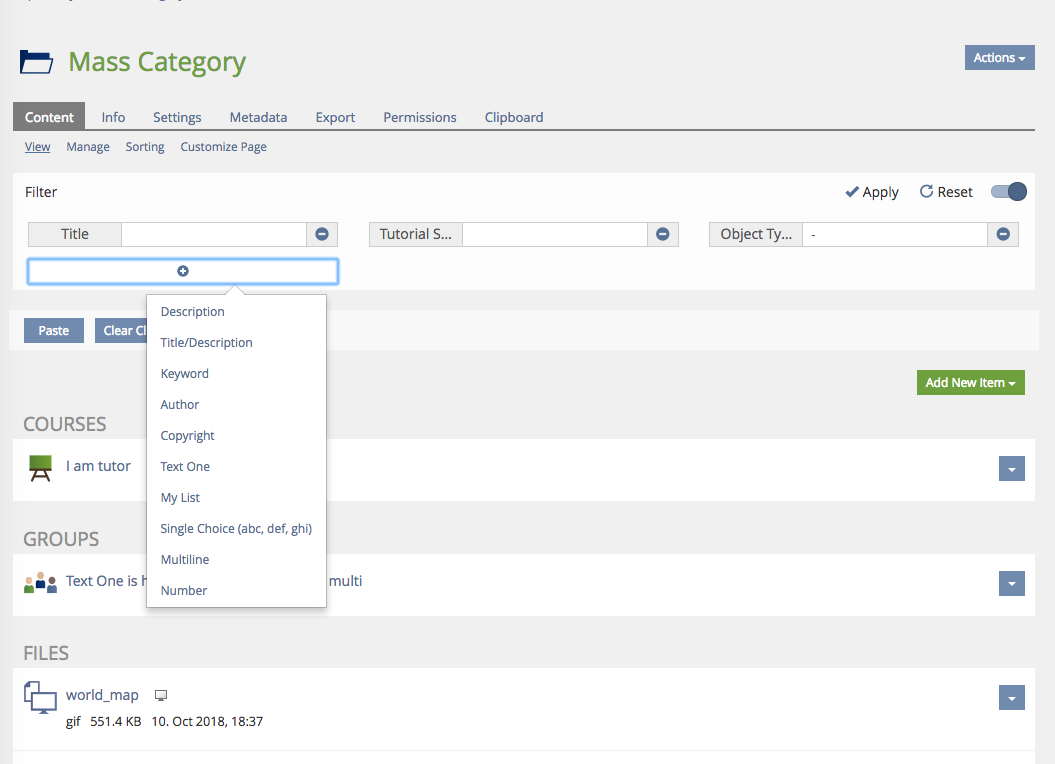Click the world_map file icon
This screenshot has width=1055, height=764.
pos(40,697)
